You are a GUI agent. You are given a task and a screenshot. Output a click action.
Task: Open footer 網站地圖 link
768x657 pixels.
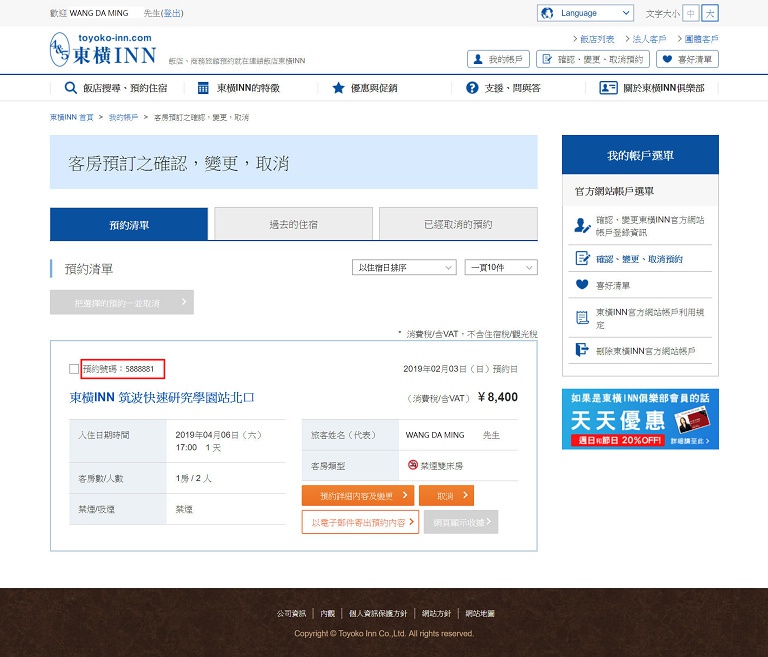(480, 613)
